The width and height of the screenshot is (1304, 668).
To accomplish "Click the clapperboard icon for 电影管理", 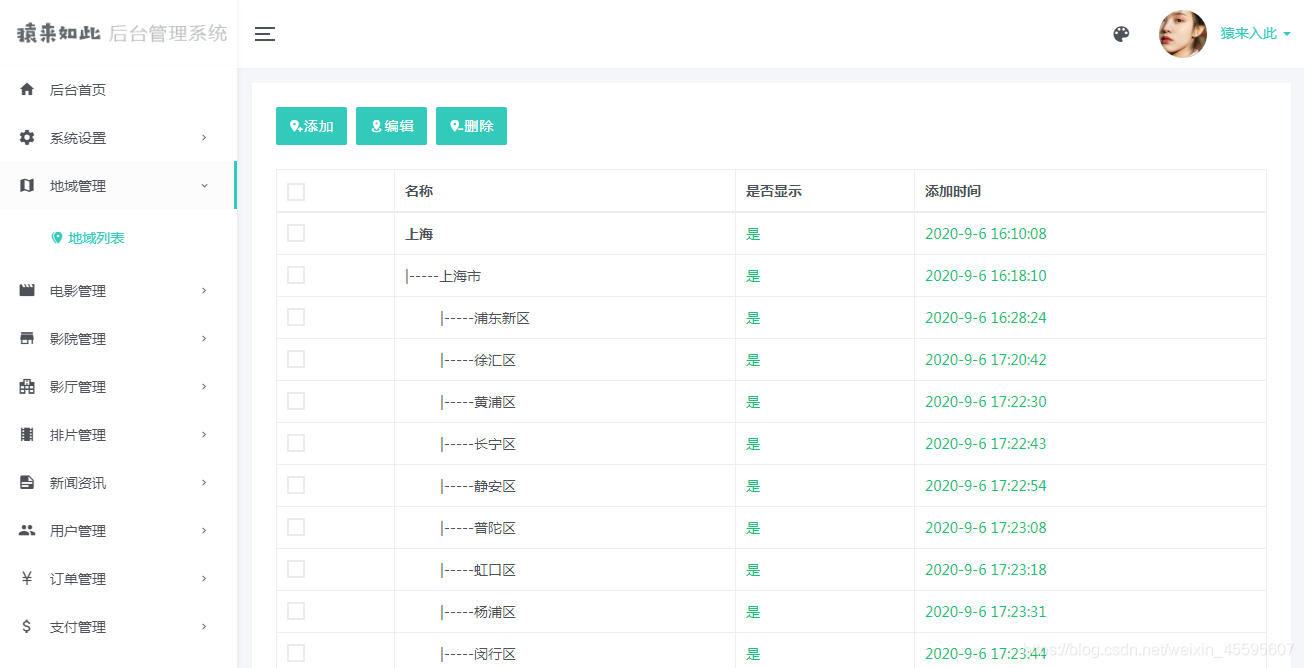I will (x=27, y=290).
